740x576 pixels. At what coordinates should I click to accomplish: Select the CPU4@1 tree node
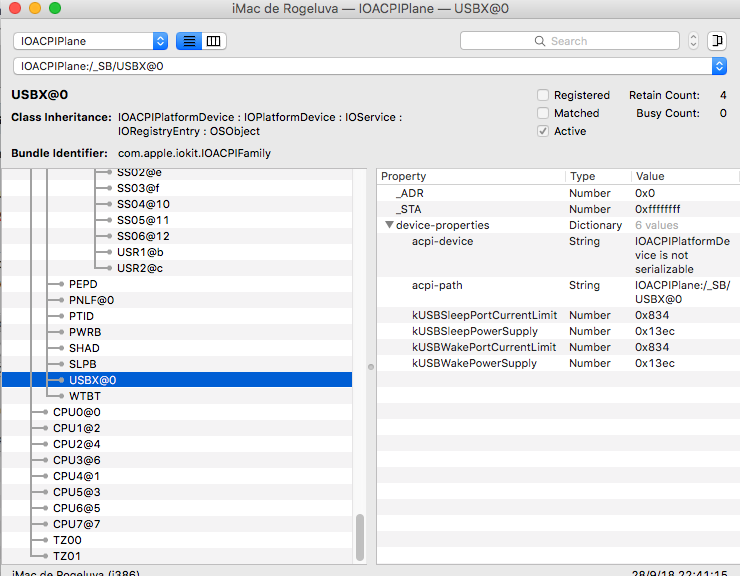(76, 476)
